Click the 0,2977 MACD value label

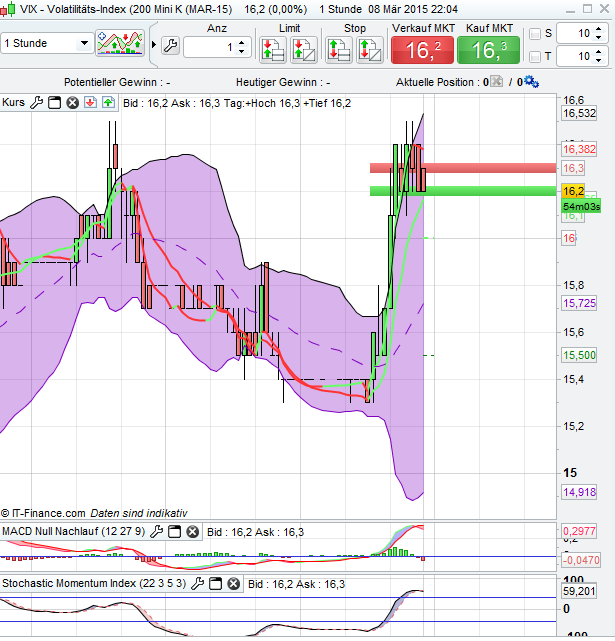(579, 531)
